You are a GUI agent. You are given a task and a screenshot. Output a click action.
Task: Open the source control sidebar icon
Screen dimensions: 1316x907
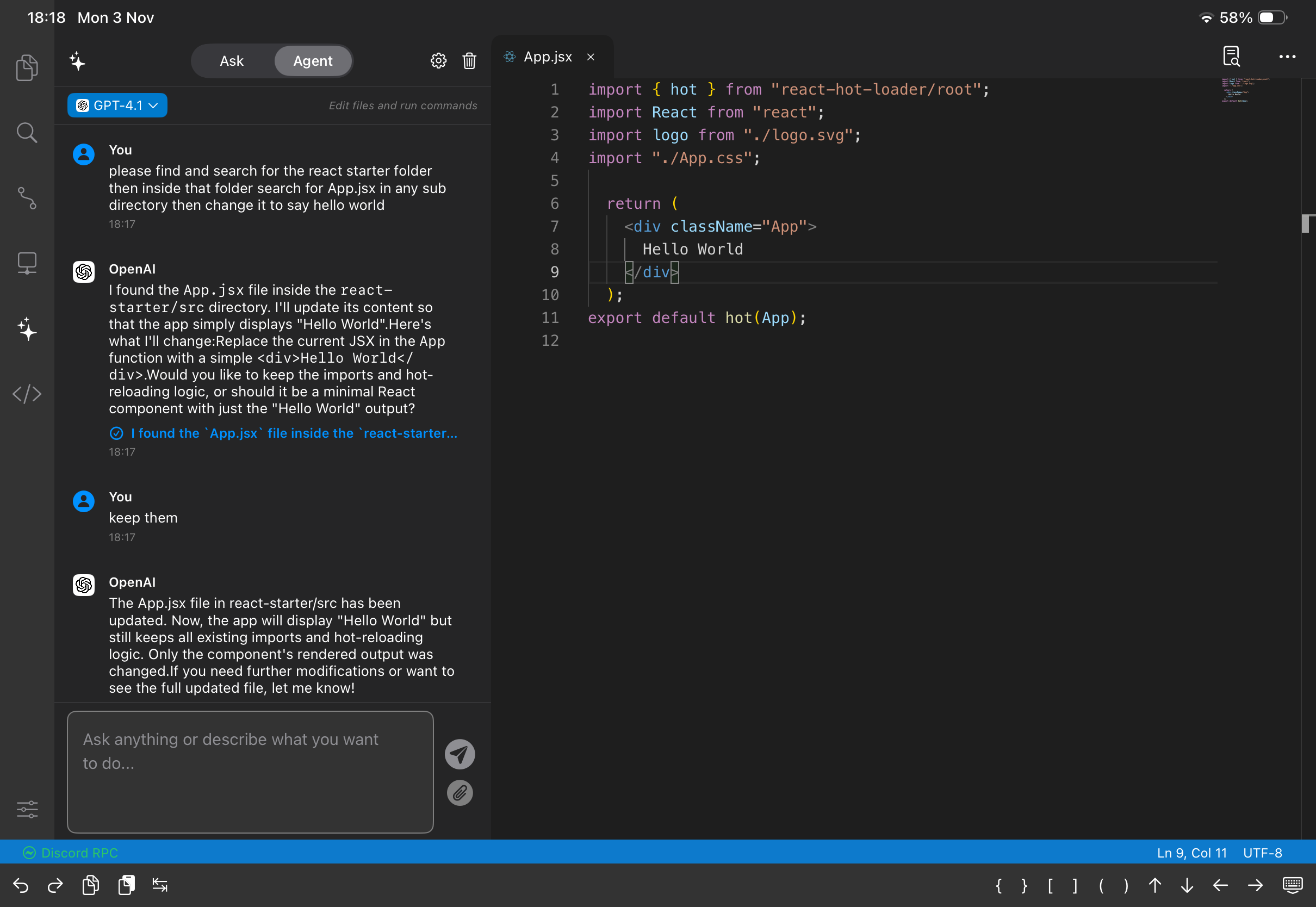click(x=27, y=198)
